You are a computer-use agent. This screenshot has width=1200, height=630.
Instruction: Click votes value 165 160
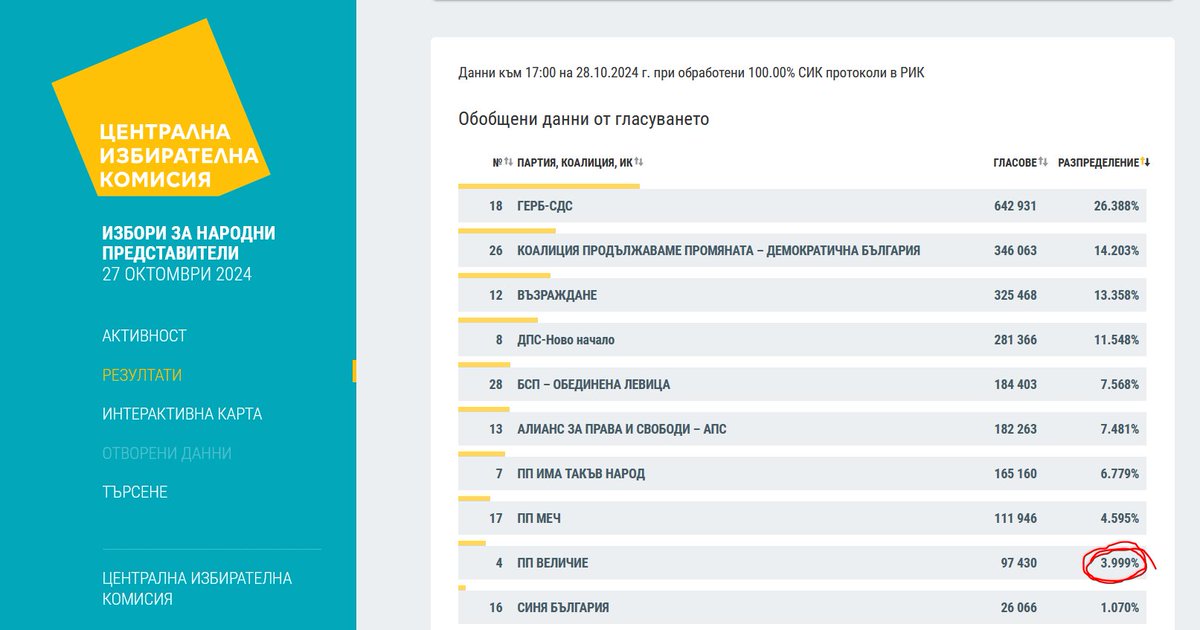coord(1014,474)
